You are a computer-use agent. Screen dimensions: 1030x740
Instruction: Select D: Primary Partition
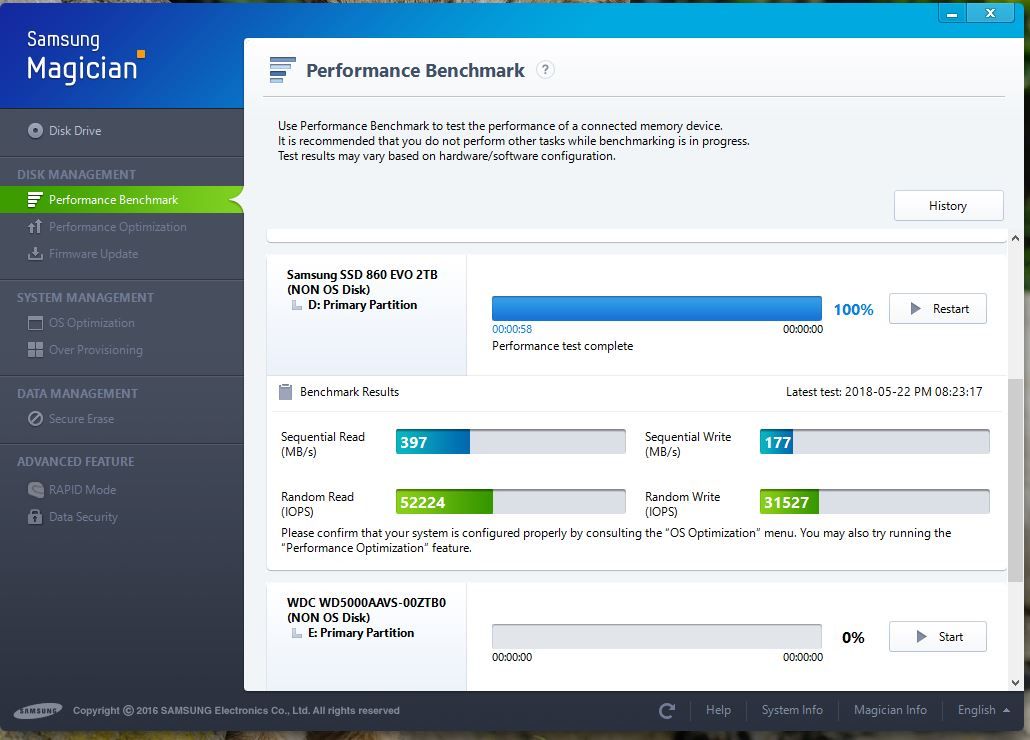pyautogui.click(x=363, y=305)
